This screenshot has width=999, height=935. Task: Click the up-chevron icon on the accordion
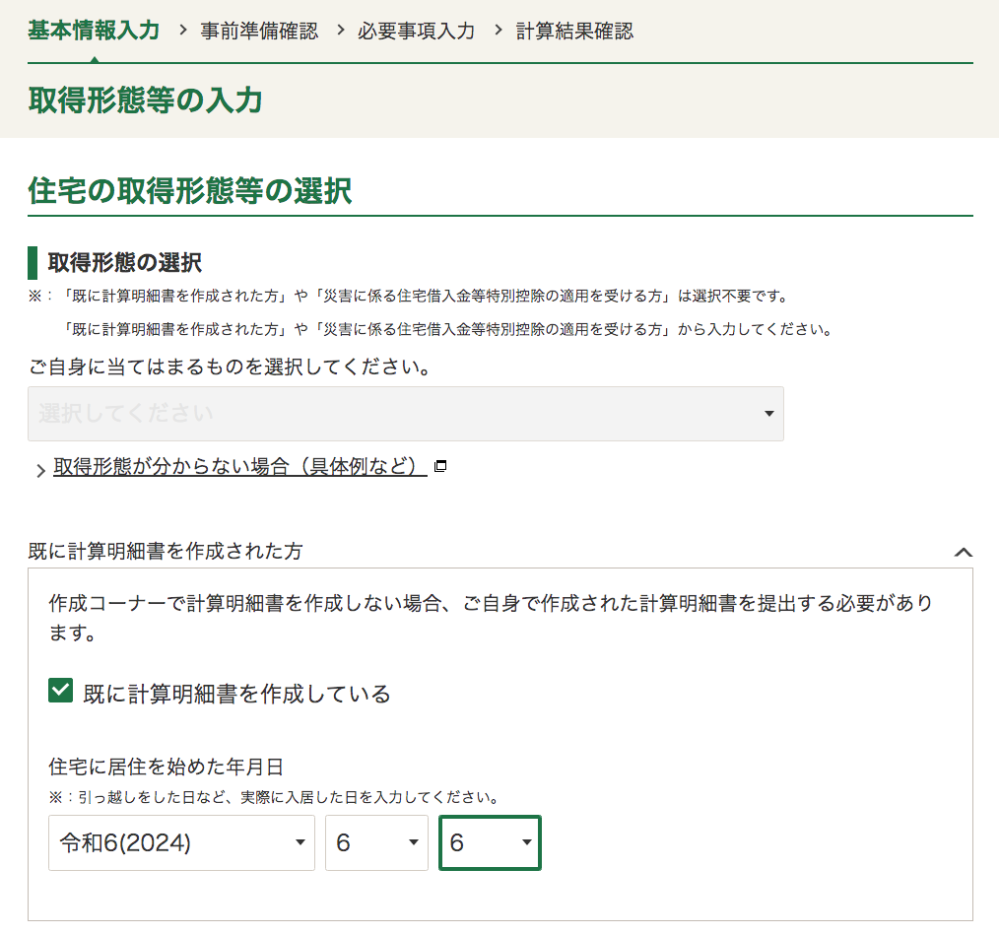[963, 551]
